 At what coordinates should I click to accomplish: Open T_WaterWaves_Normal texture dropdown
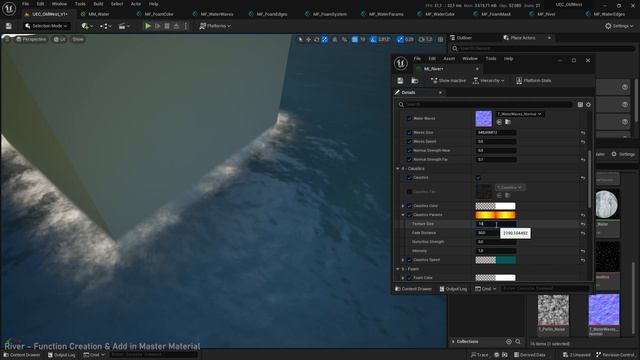[x=519, y=114]
